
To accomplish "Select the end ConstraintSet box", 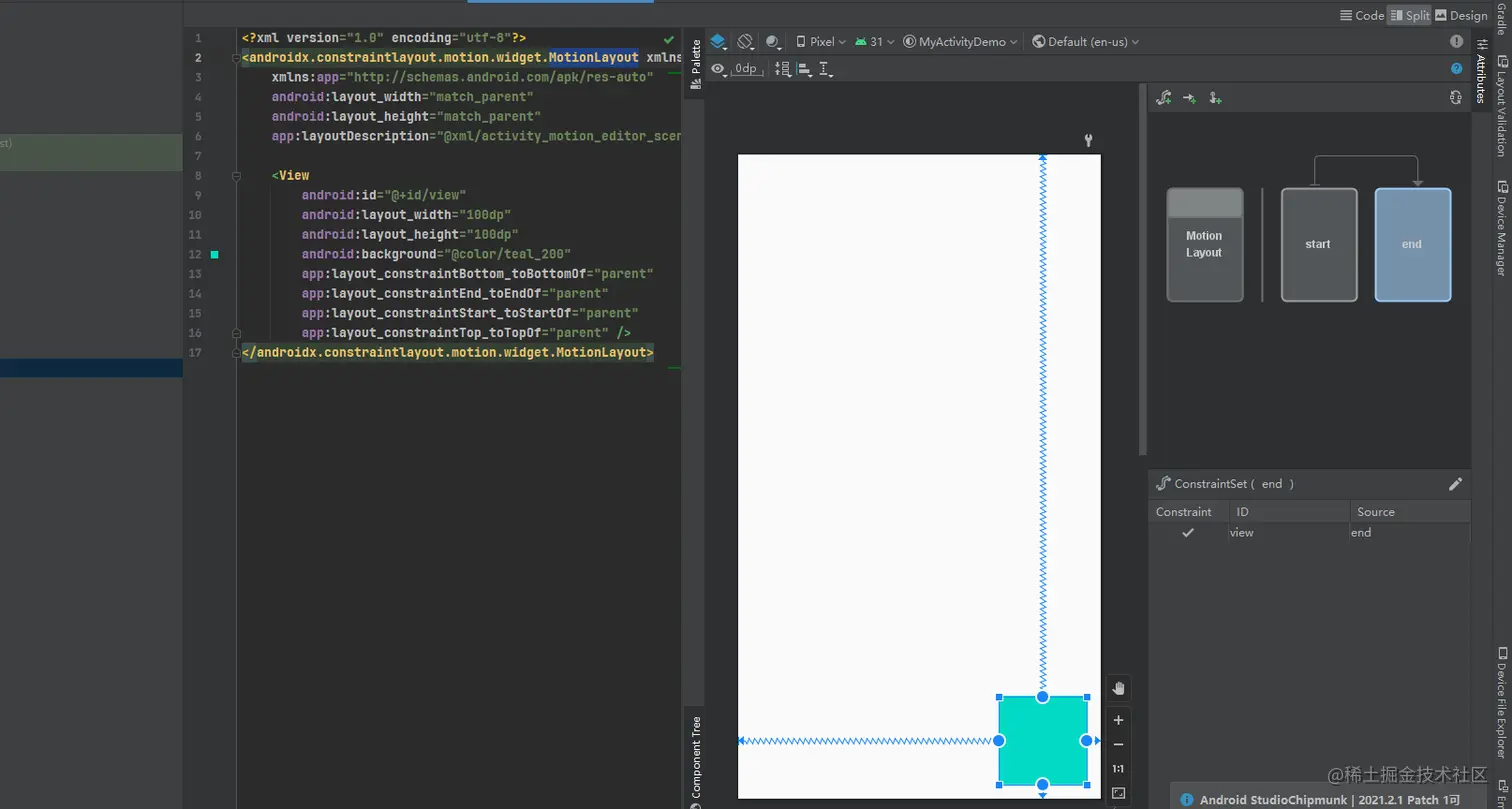I will [x=1413, y=245].
